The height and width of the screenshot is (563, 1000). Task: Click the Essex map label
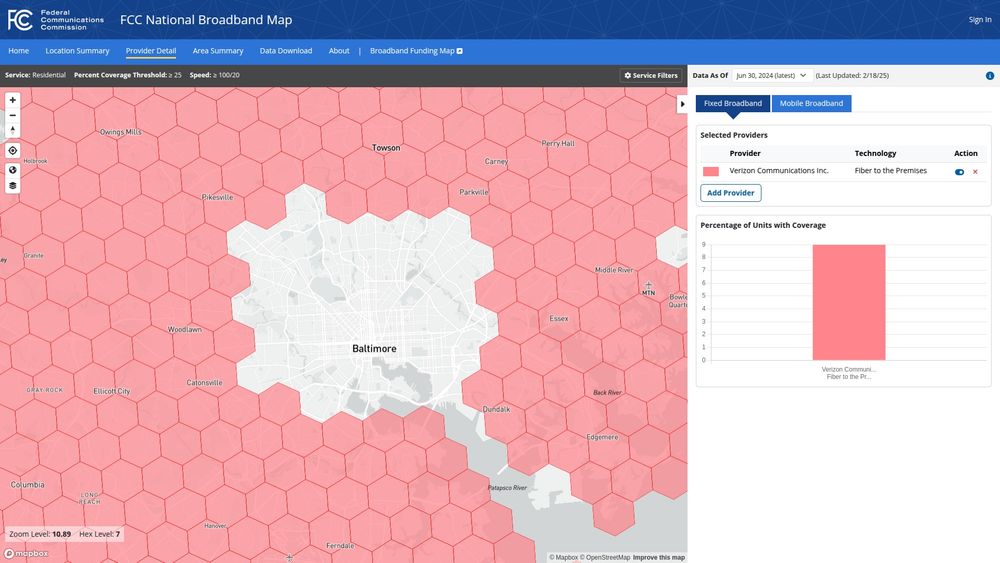pyautogui.click(x=559, y=319)
